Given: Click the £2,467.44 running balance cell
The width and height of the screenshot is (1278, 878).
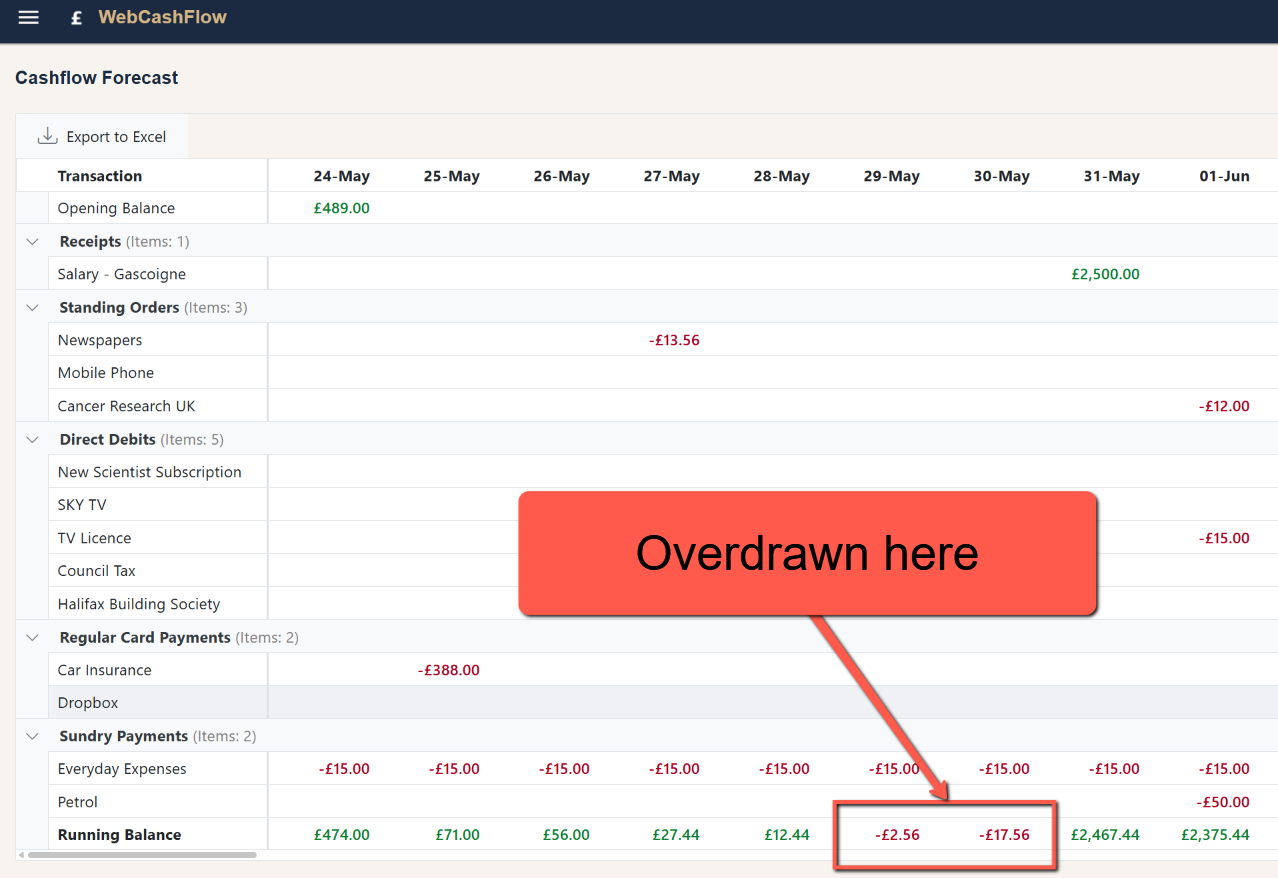Looking at the screenshot, I should [x=1105, y=835].
